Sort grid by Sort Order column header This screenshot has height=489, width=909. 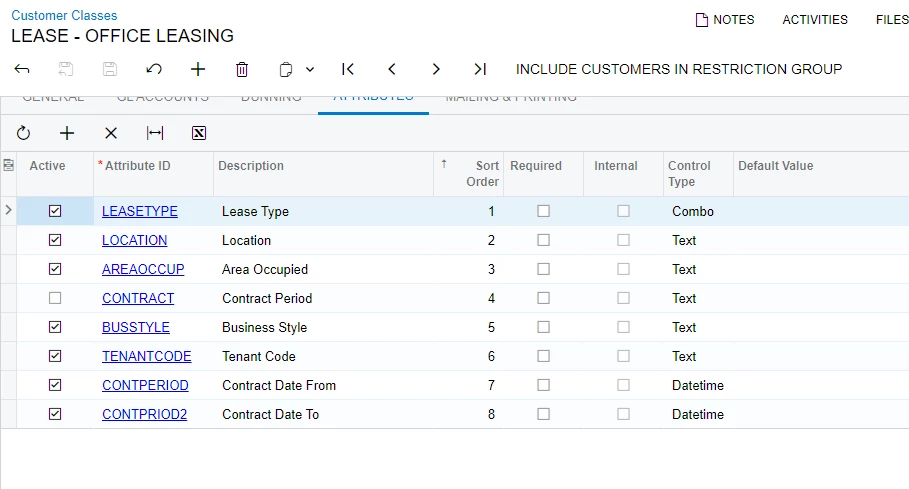pyautogui.click(x=481, y=174)
